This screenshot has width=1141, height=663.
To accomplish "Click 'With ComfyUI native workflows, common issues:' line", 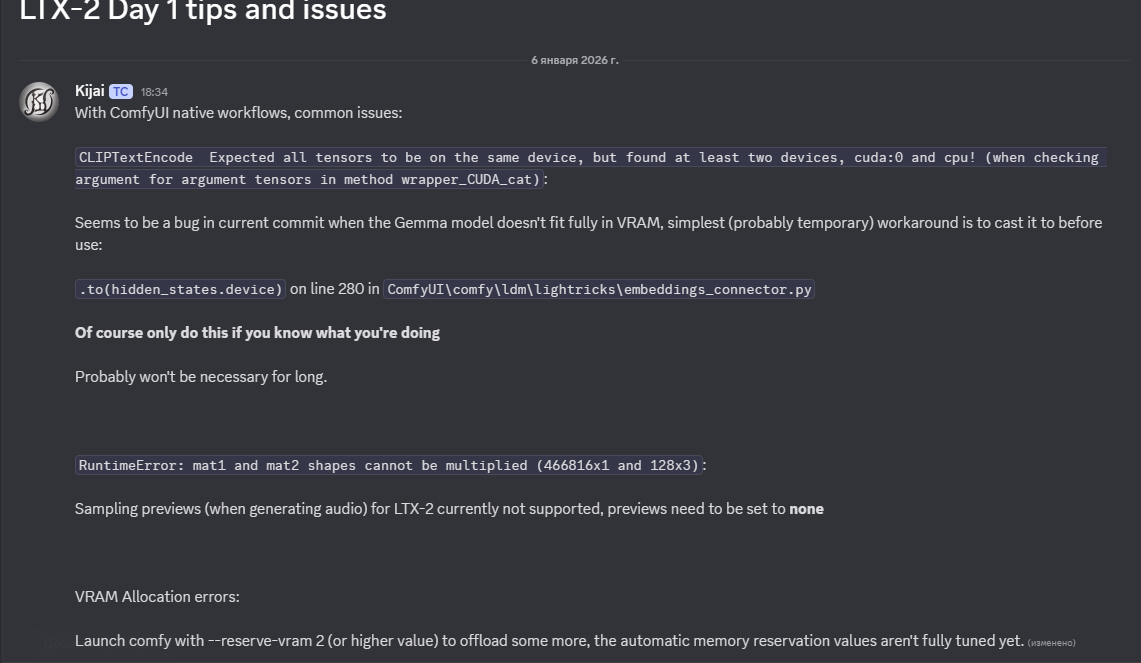I will pos(238,113).
